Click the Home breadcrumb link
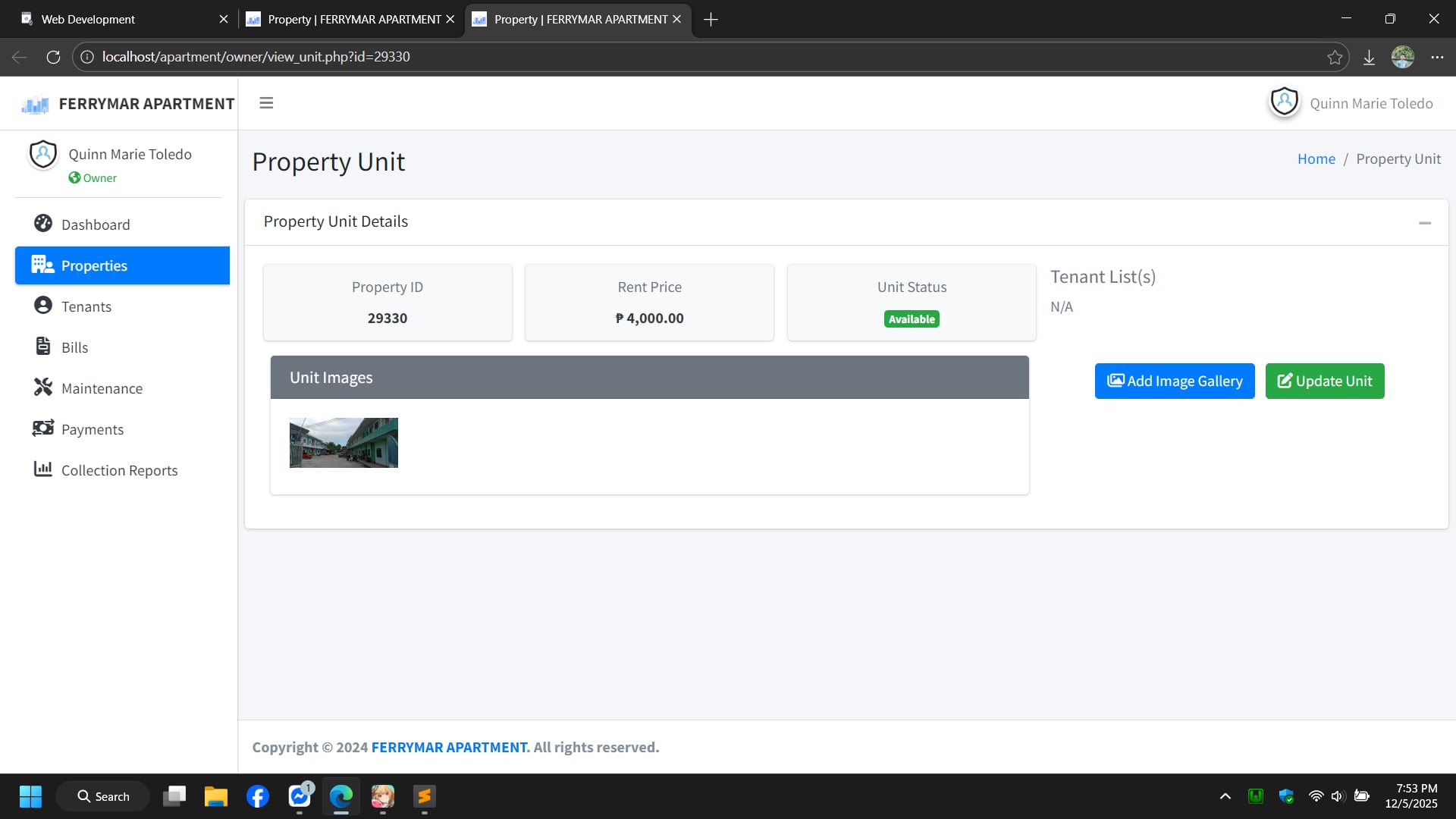Viewport: 1456px width, 819px height. click(x=1316, y=159)
